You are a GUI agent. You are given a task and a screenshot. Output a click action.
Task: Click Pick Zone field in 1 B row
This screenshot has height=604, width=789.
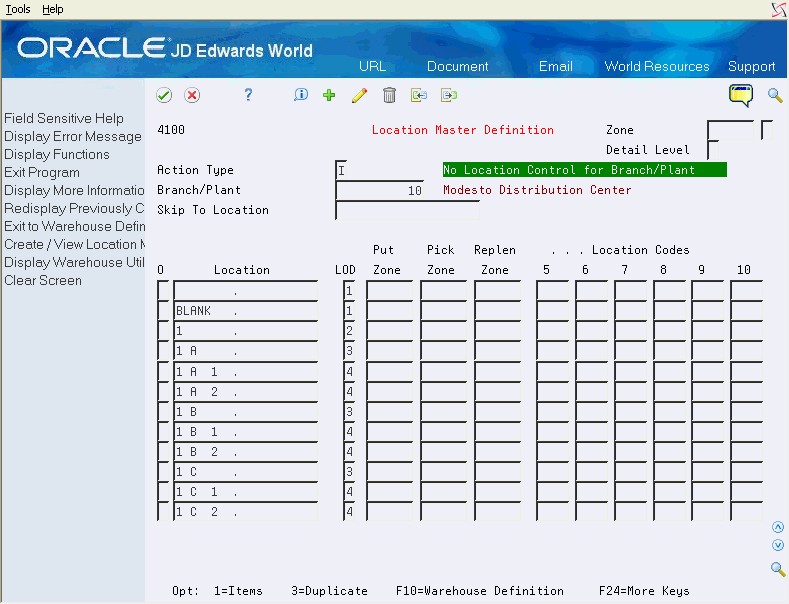443,412
